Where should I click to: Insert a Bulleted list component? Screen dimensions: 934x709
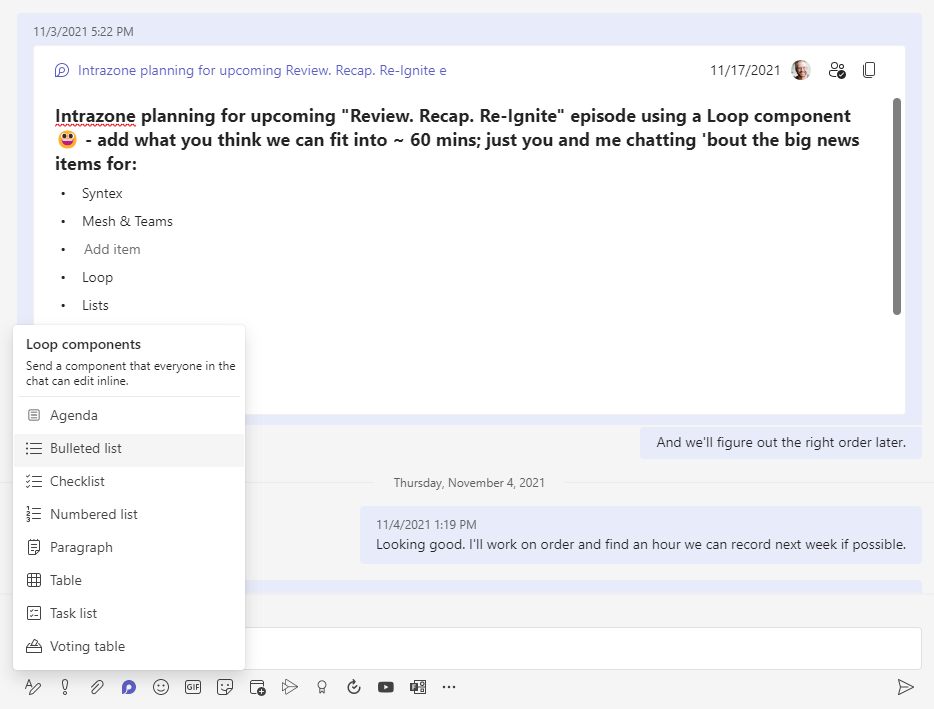coord(129,449)
